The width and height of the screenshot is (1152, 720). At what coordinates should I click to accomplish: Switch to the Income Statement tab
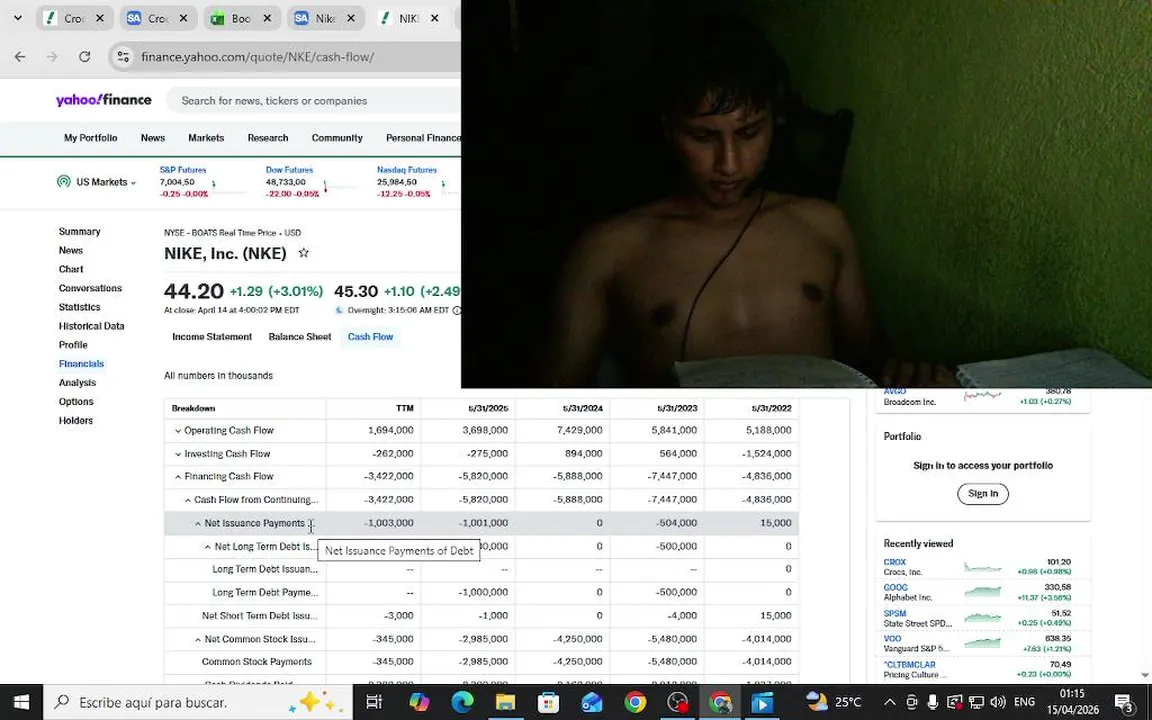pos(212,336)
